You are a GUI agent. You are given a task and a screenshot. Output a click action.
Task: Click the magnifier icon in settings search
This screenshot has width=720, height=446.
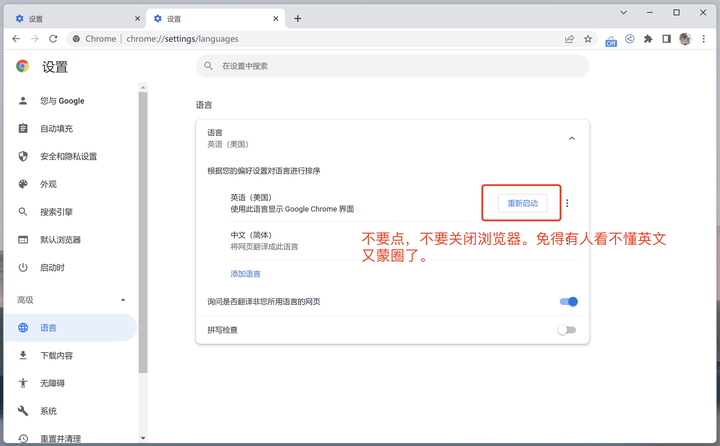[x=208, y=66]
